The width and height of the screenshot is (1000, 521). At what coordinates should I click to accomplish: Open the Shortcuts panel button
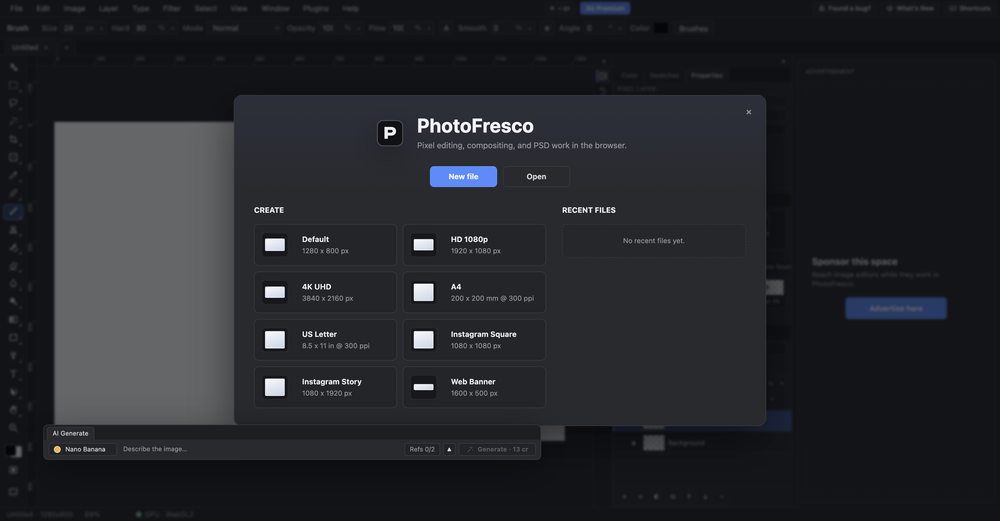[x=970, y=8]
